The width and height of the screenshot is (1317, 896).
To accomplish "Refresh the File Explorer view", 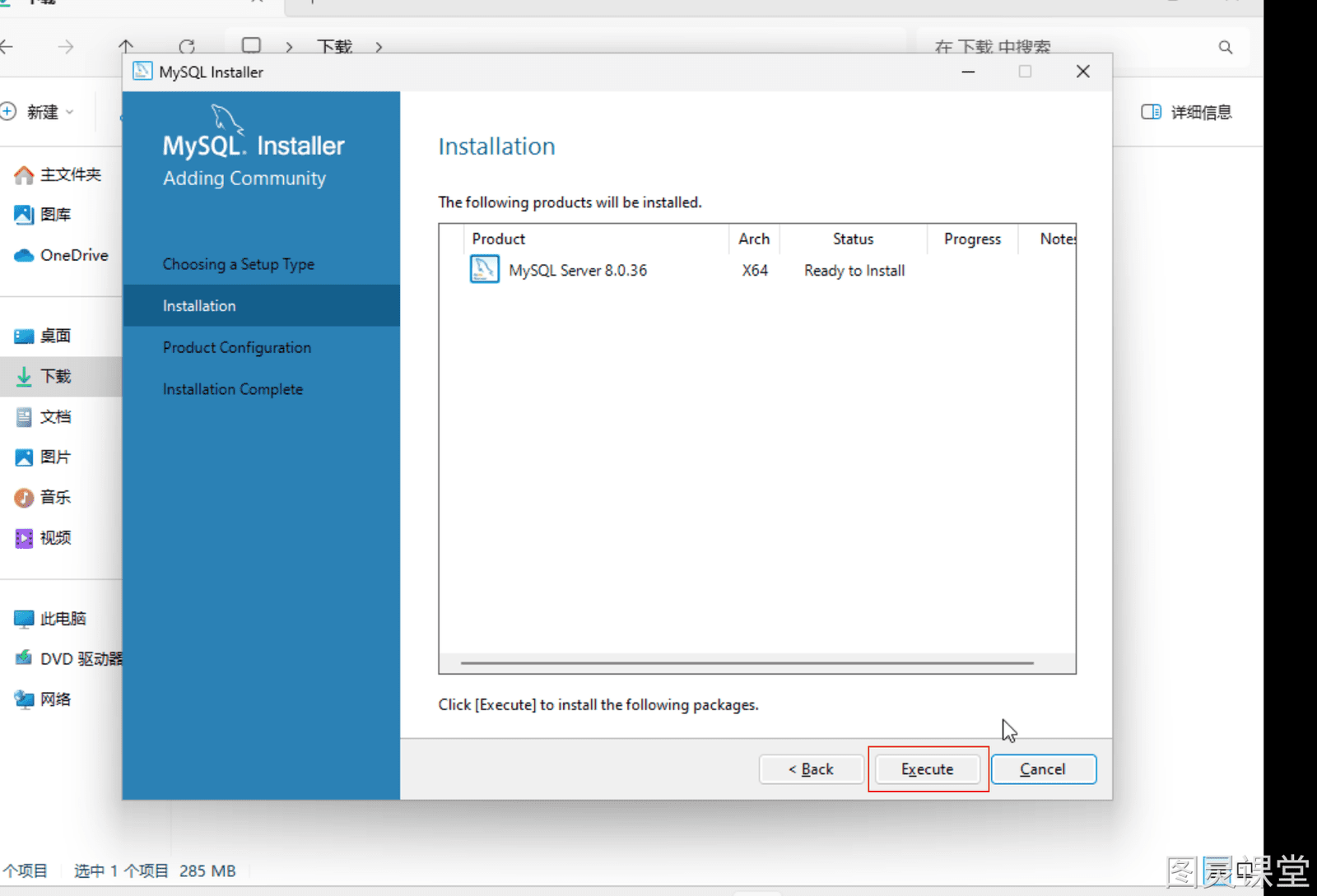I will point(187,47).
